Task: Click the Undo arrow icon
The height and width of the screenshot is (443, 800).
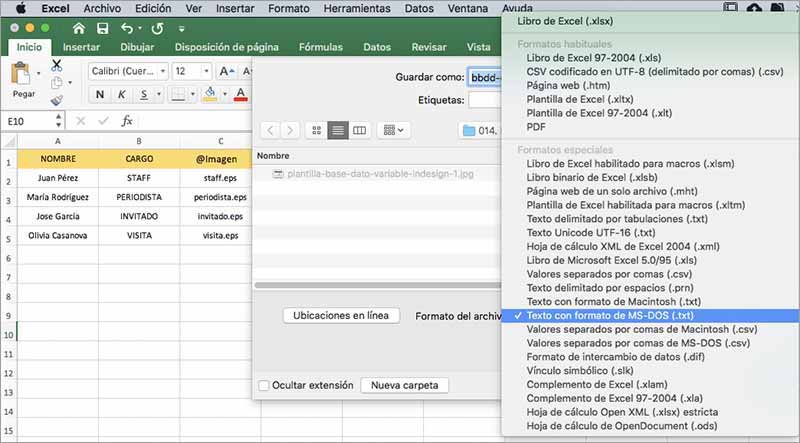Action: [127, 29]
